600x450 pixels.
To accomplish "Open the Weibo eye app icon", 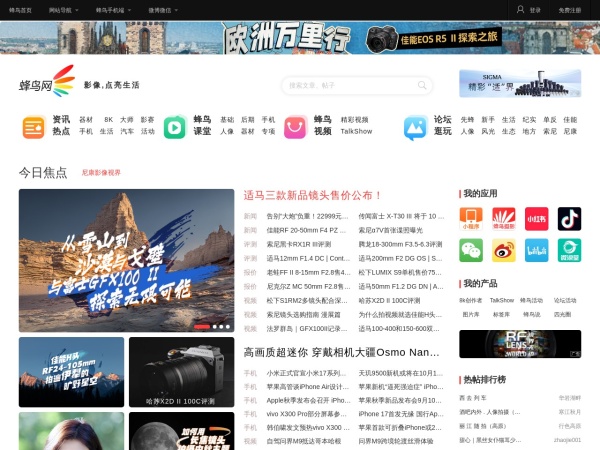I will point(504,250).
